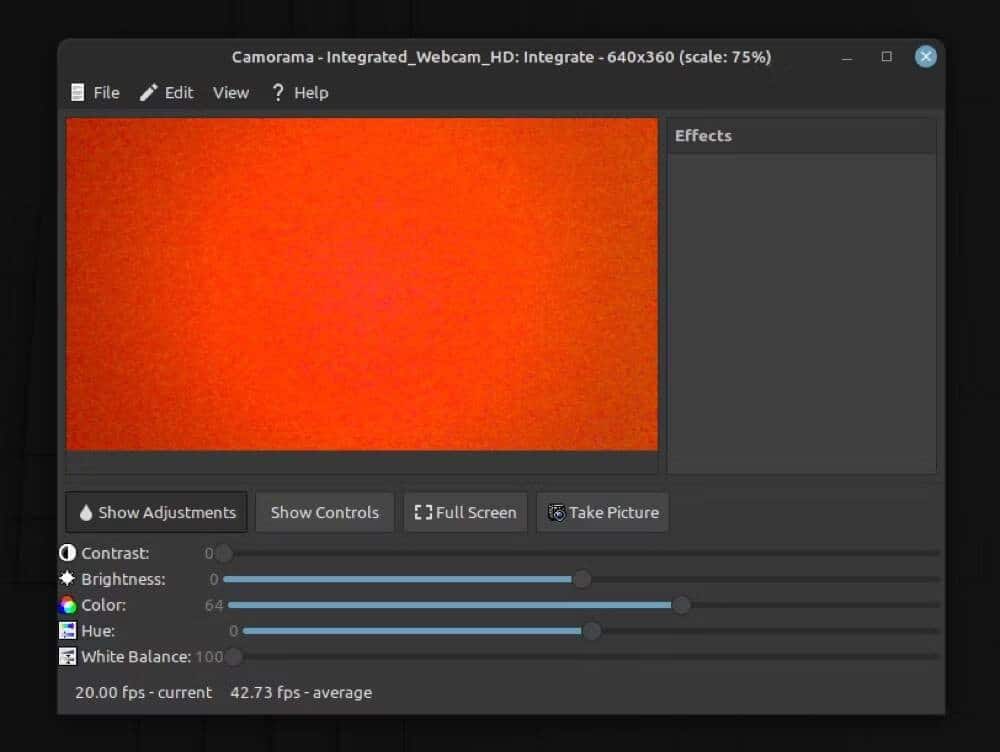1000x752 pixels.
Task: Click the Hue slider handle
Action: coord(591,631)
